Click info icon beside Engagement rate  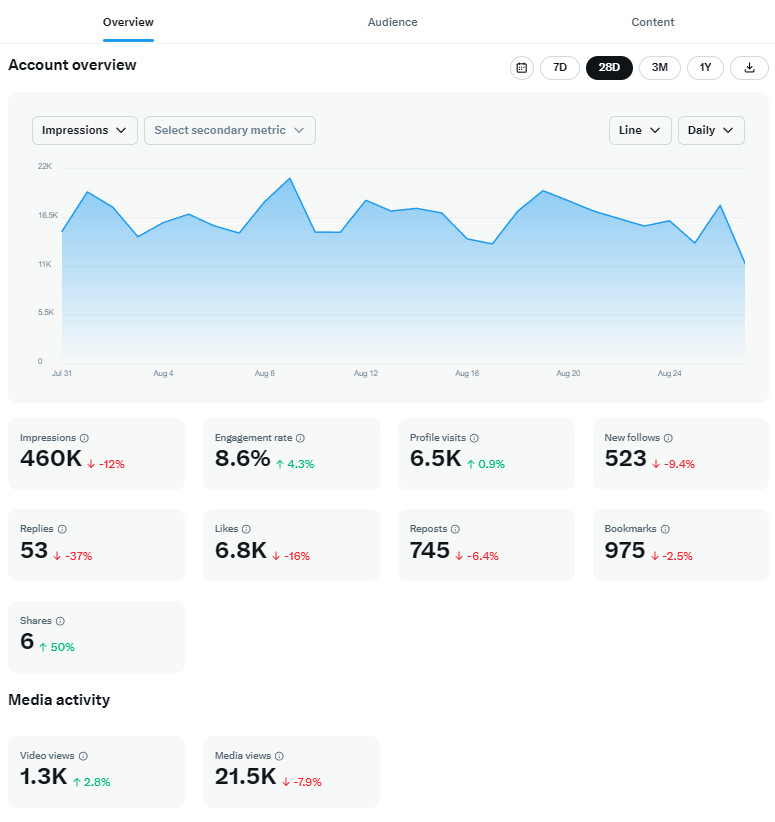300,438
